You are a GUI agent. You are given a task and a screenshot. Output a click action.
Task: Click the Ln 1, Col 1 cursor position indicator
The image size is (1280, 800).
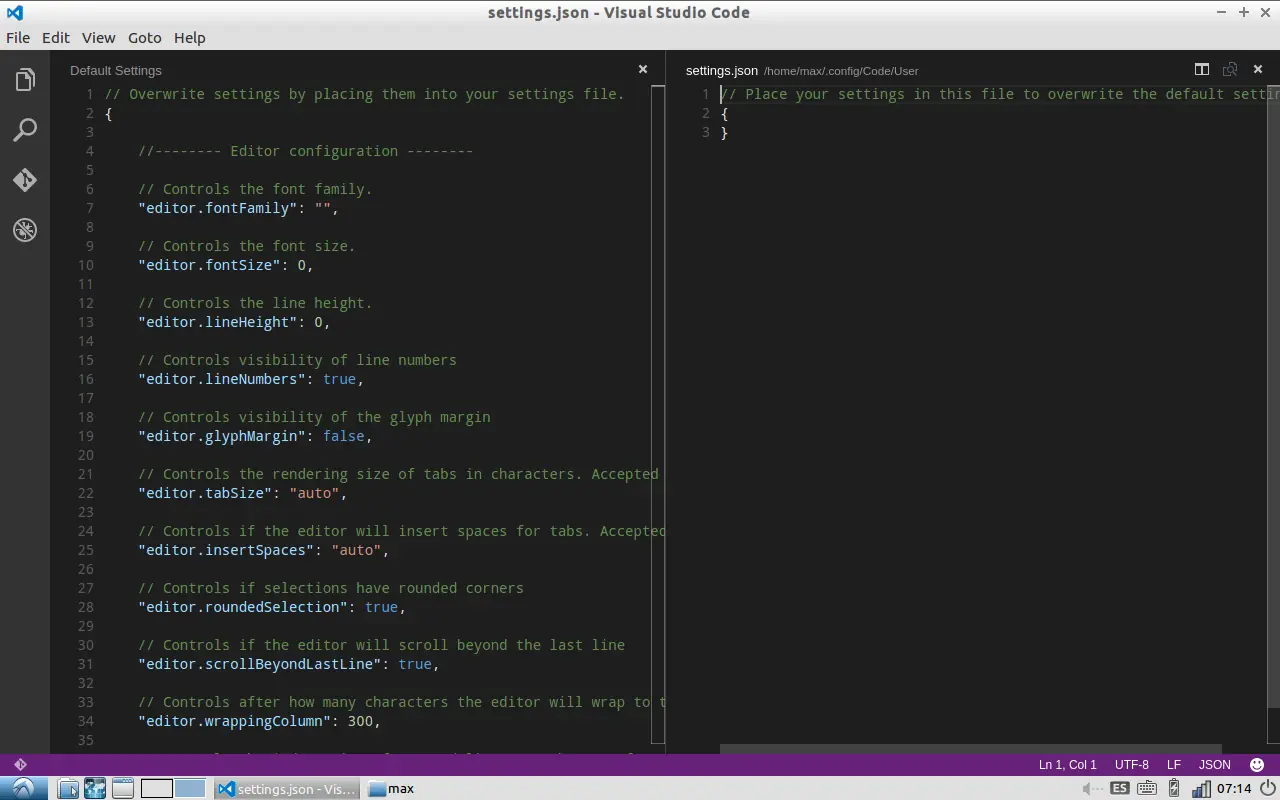click(x=1068, y=764)
